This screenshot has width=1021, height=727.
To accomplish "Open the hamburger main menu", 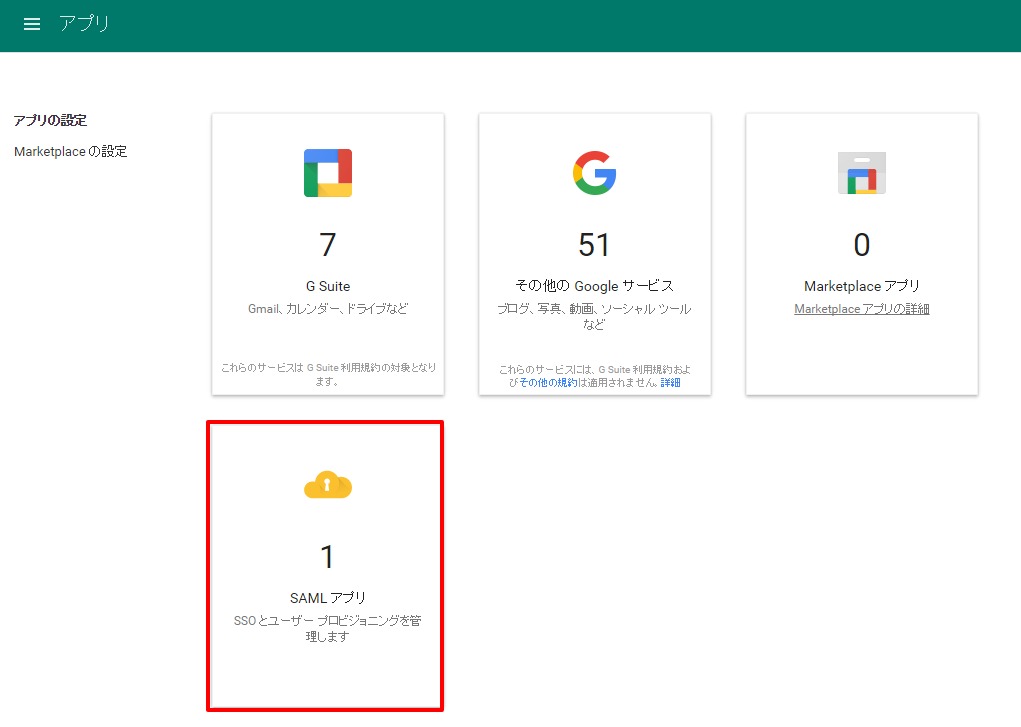I will tap(32, 24).
